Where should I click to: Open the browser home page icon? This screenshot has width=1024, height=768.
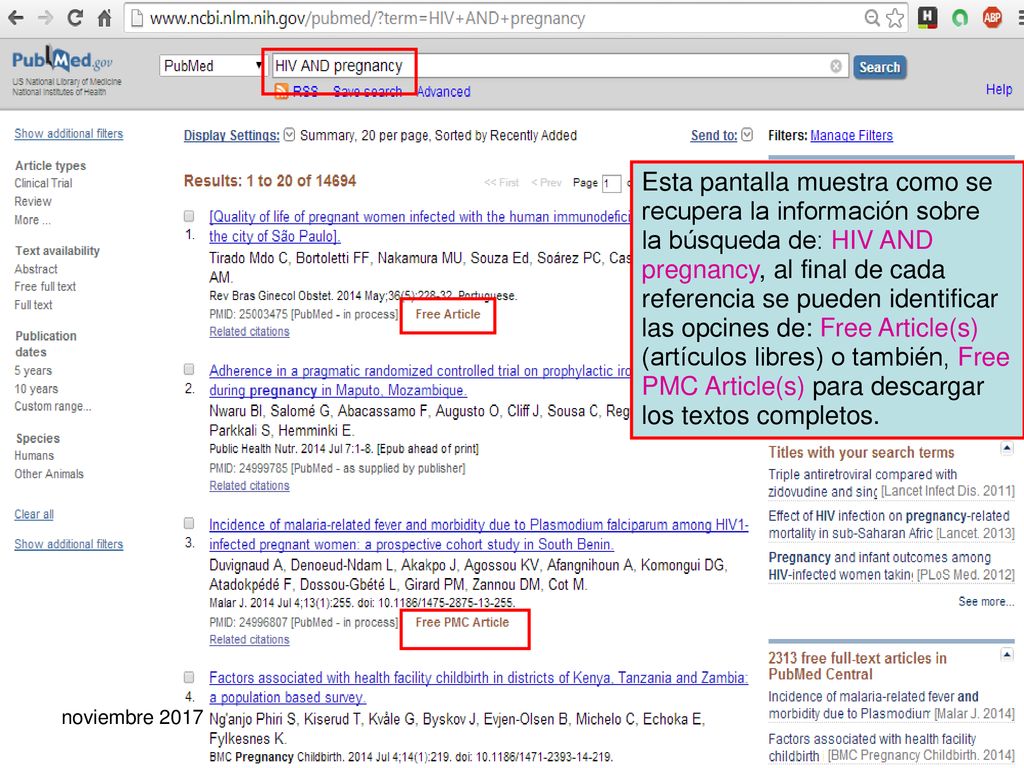click(104, 18)
